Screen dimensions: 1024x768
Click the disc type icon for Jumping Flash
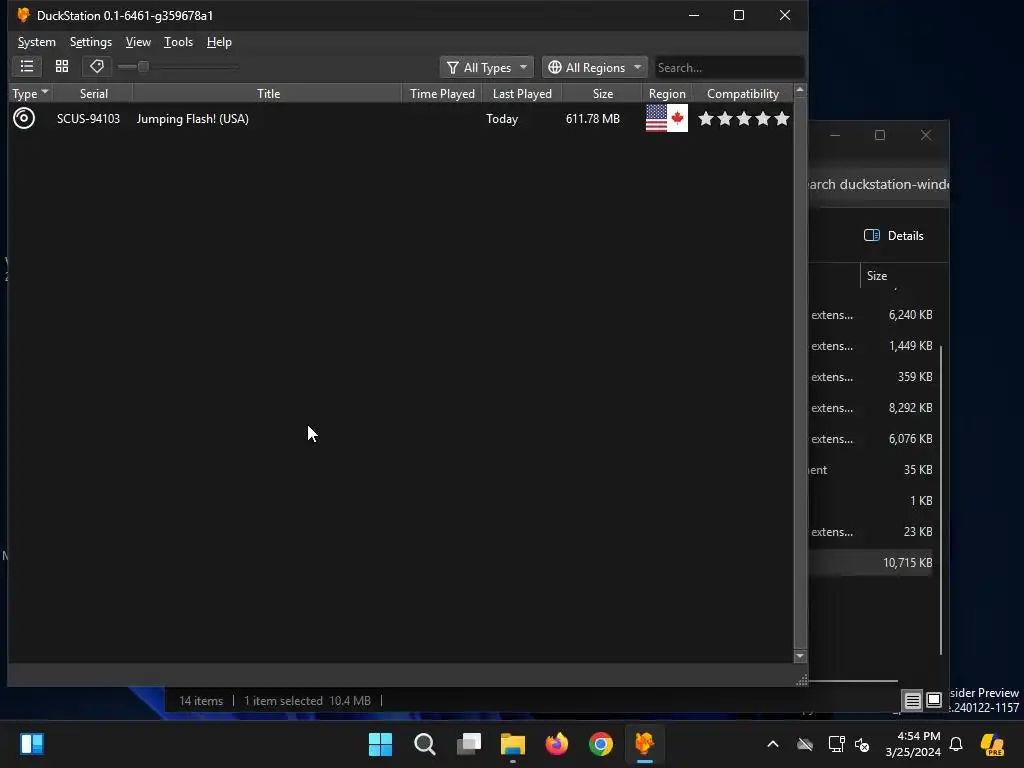click(x=24, y=118)
